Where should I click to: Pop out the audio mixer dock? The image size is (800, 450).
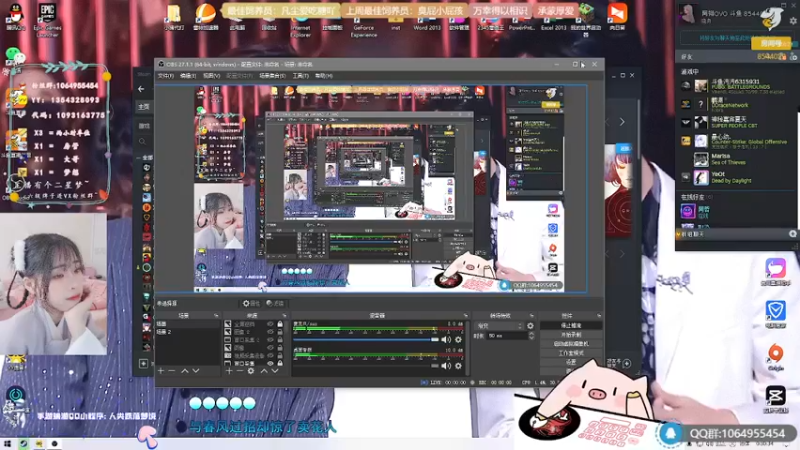465,316
